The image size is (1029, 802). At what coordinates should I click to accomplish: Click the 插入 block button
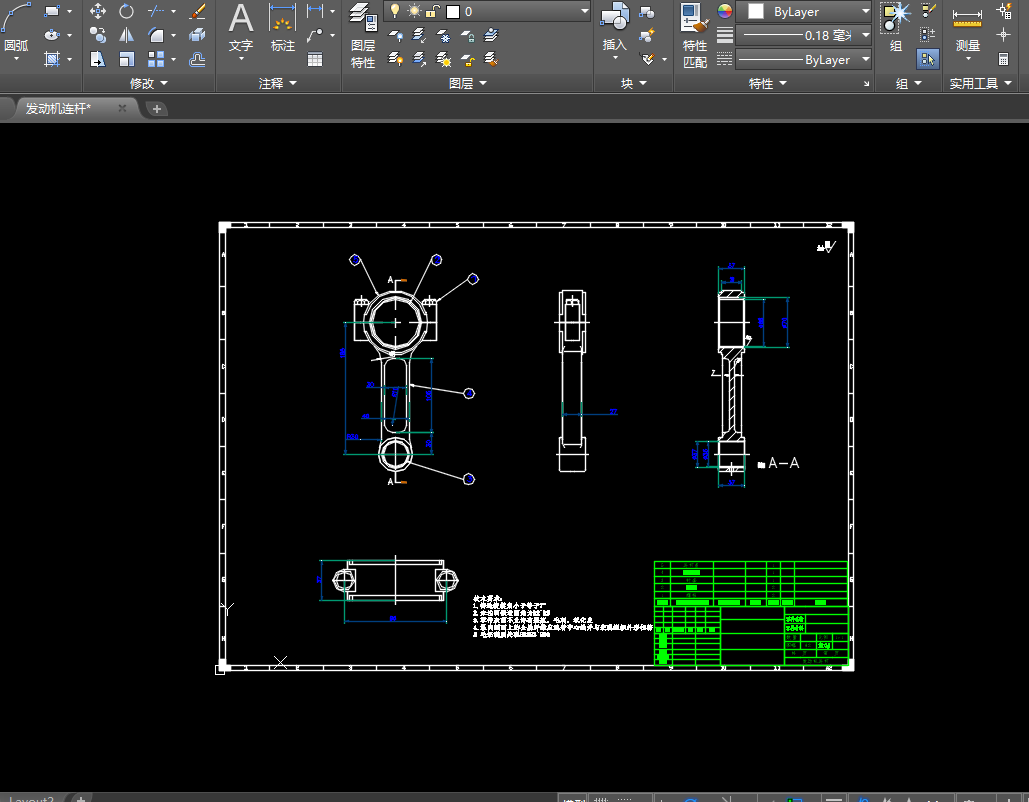(x=615, y=33)
